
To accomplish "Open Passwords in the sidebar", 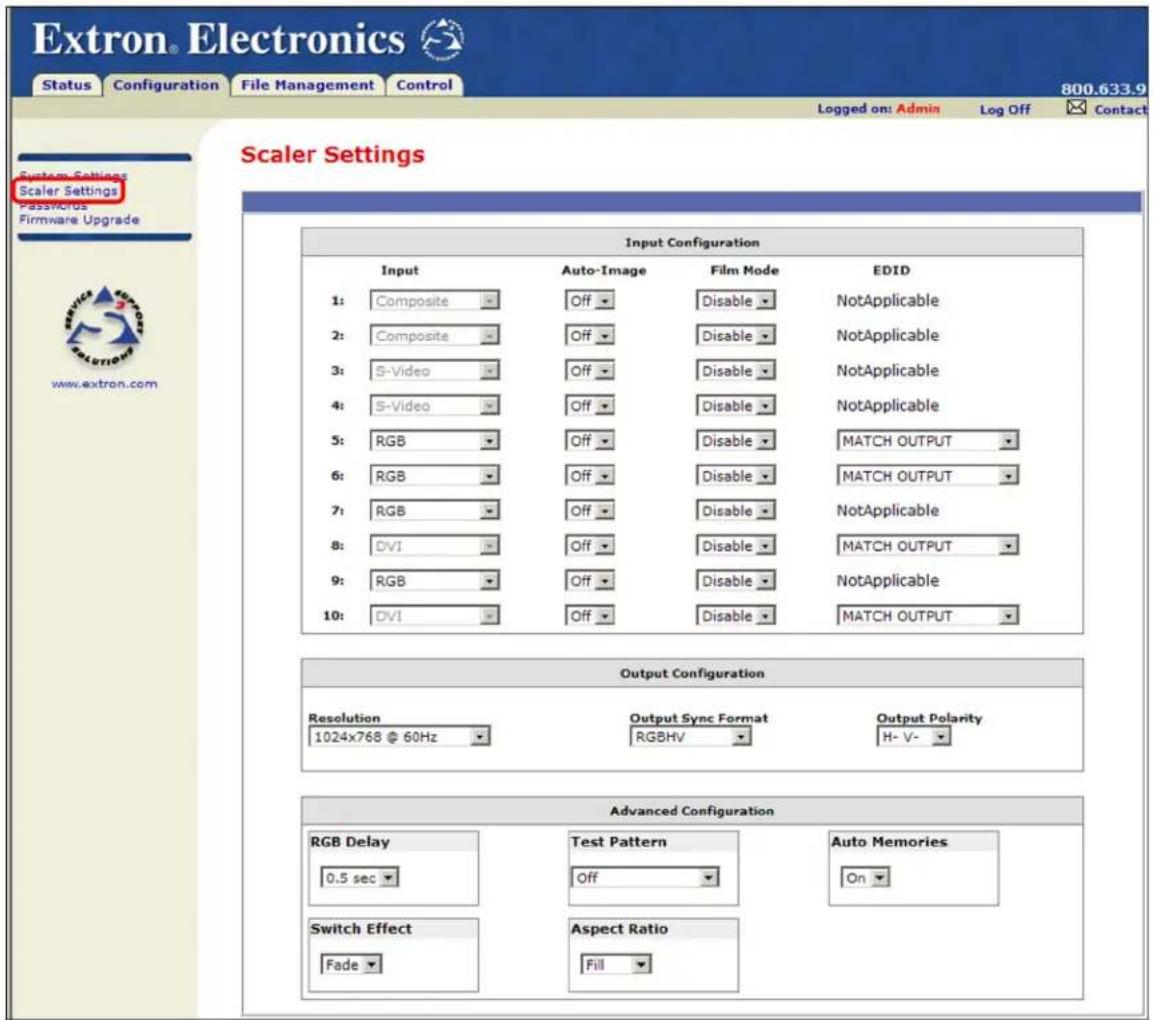I will (53, 205).
